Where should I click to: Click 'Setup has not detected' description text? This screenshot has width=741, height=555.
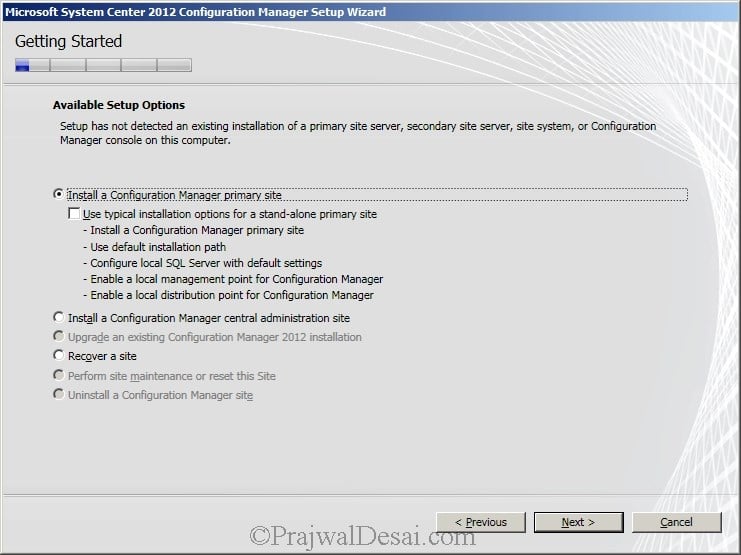click(x=358, y=133)
